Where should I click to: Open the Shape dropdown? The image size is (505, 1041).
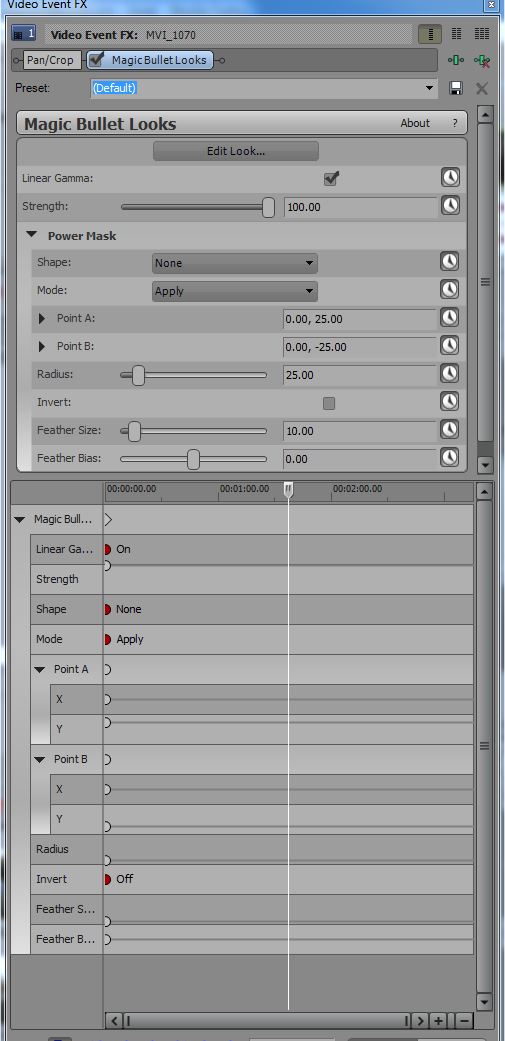coord(235,263)
